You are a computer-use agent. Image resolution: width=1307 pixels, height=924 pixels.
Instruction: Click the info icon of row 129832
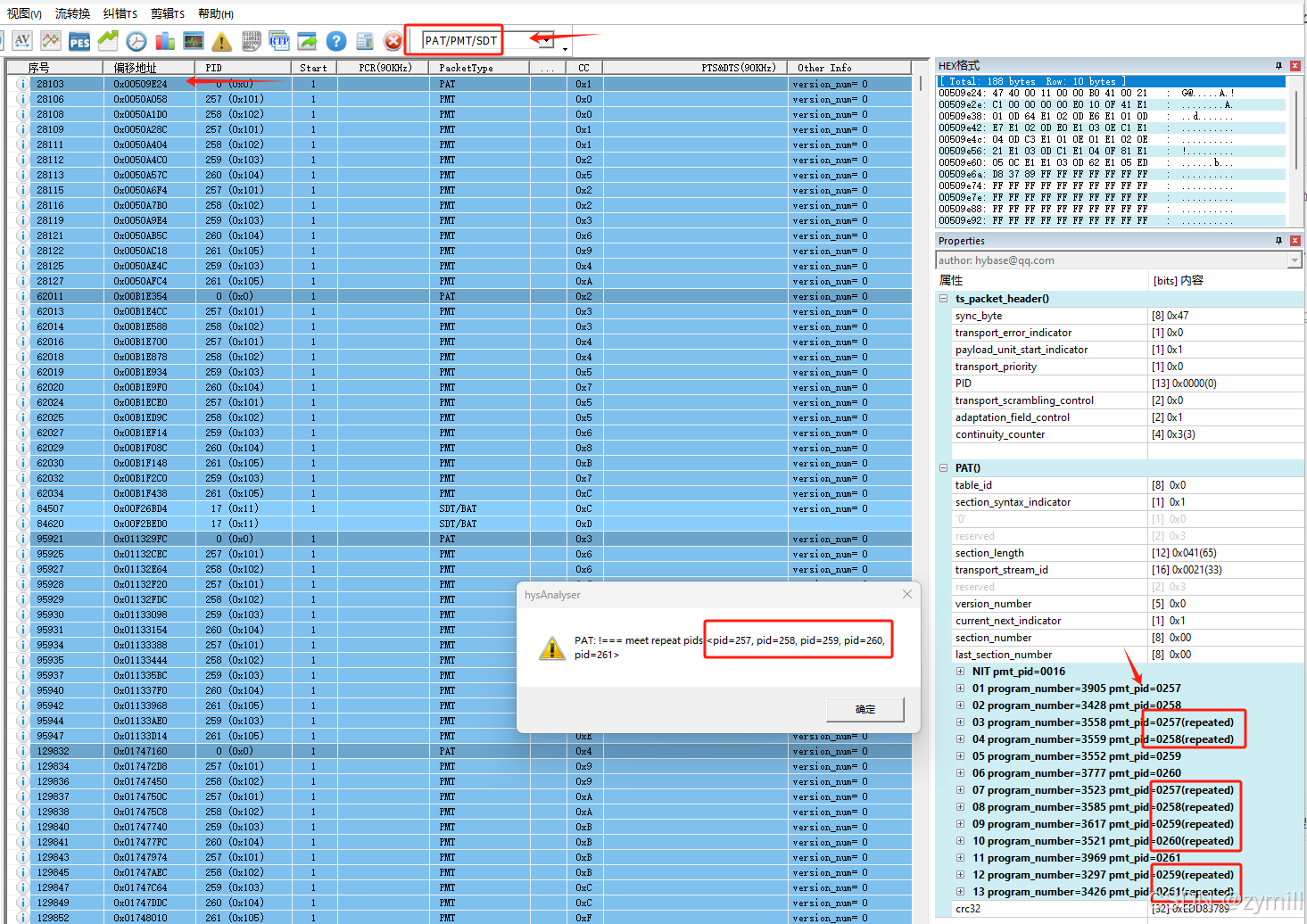[x=22, y=751]
